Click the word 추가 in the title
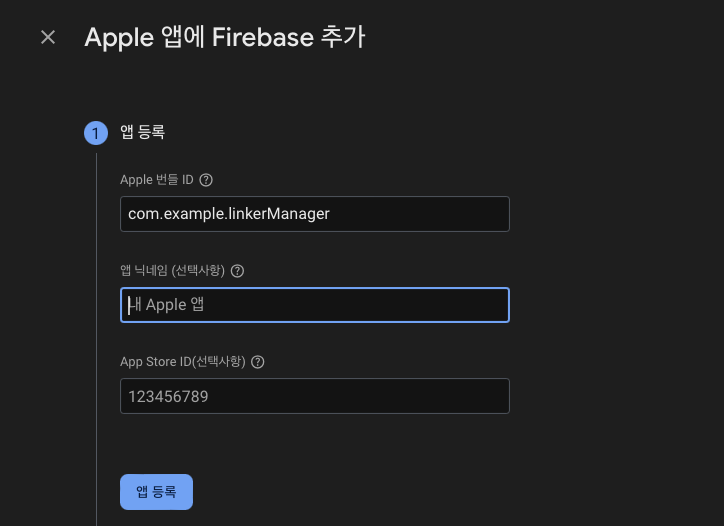Viewport: 724px width, 526px height. [340, 38]
